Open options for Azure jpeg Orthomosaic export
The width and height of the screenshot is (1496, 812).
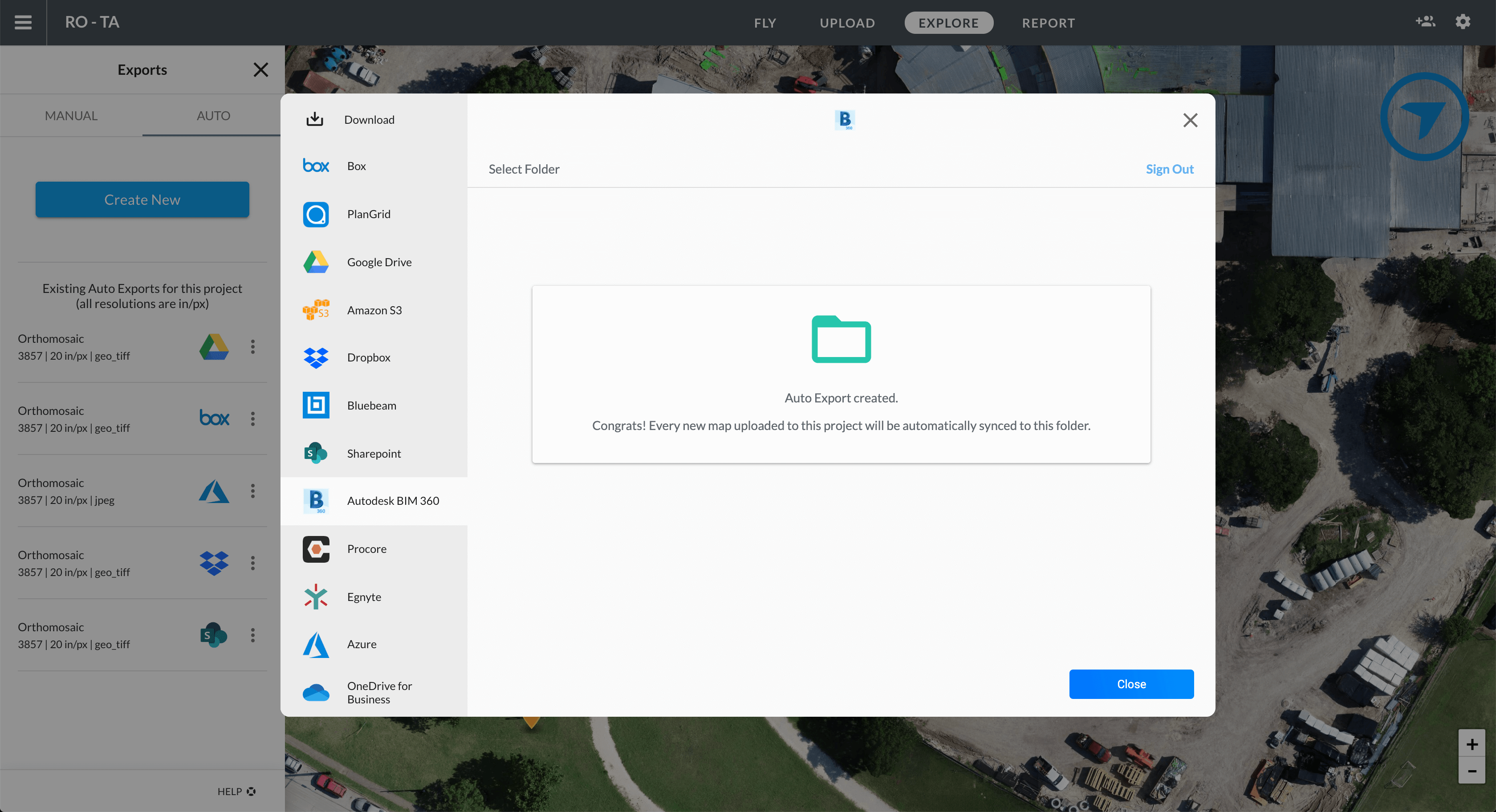click(x=252, y=491)
